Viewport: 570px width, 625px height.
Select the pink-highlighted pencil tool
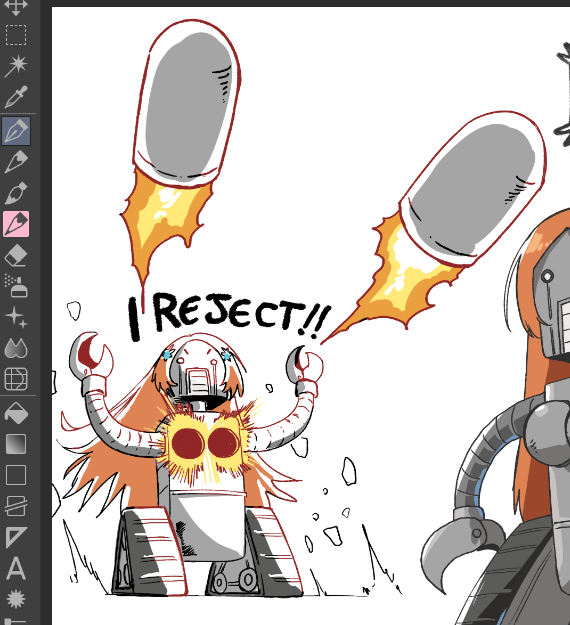(16, 224)
